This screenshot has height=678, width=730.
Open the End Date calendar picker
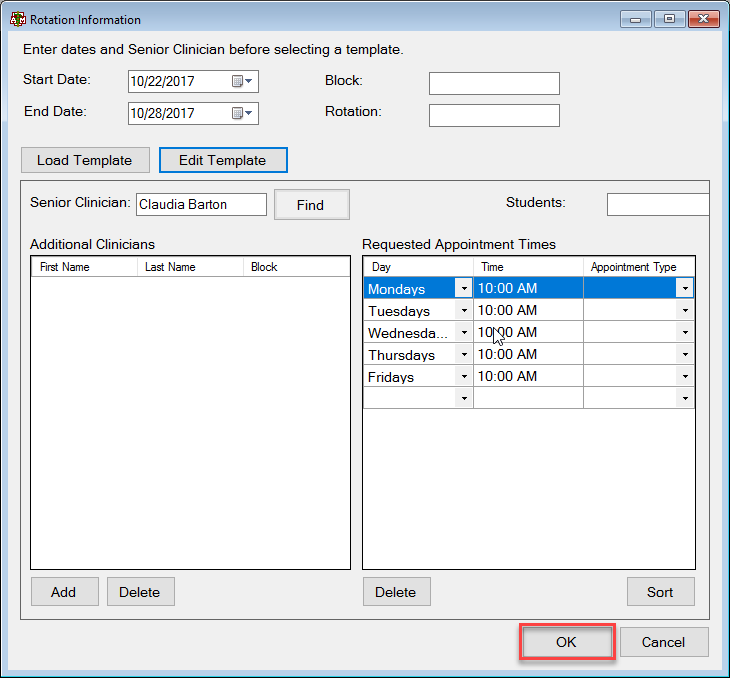coord(242,113)
